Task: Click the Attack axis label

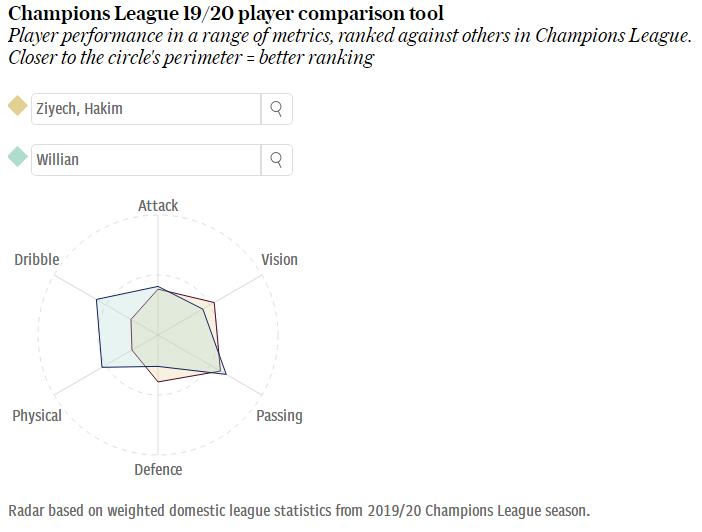Action: pos(158,206)
